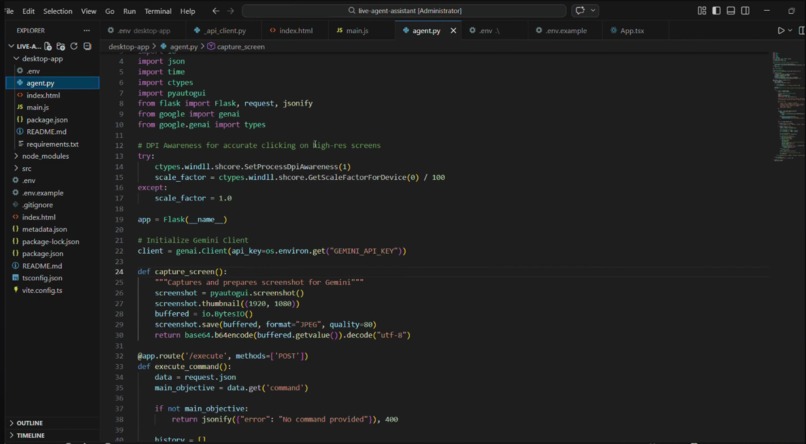
Task: Run the Python file with play icon
Action: pos(781,31)
